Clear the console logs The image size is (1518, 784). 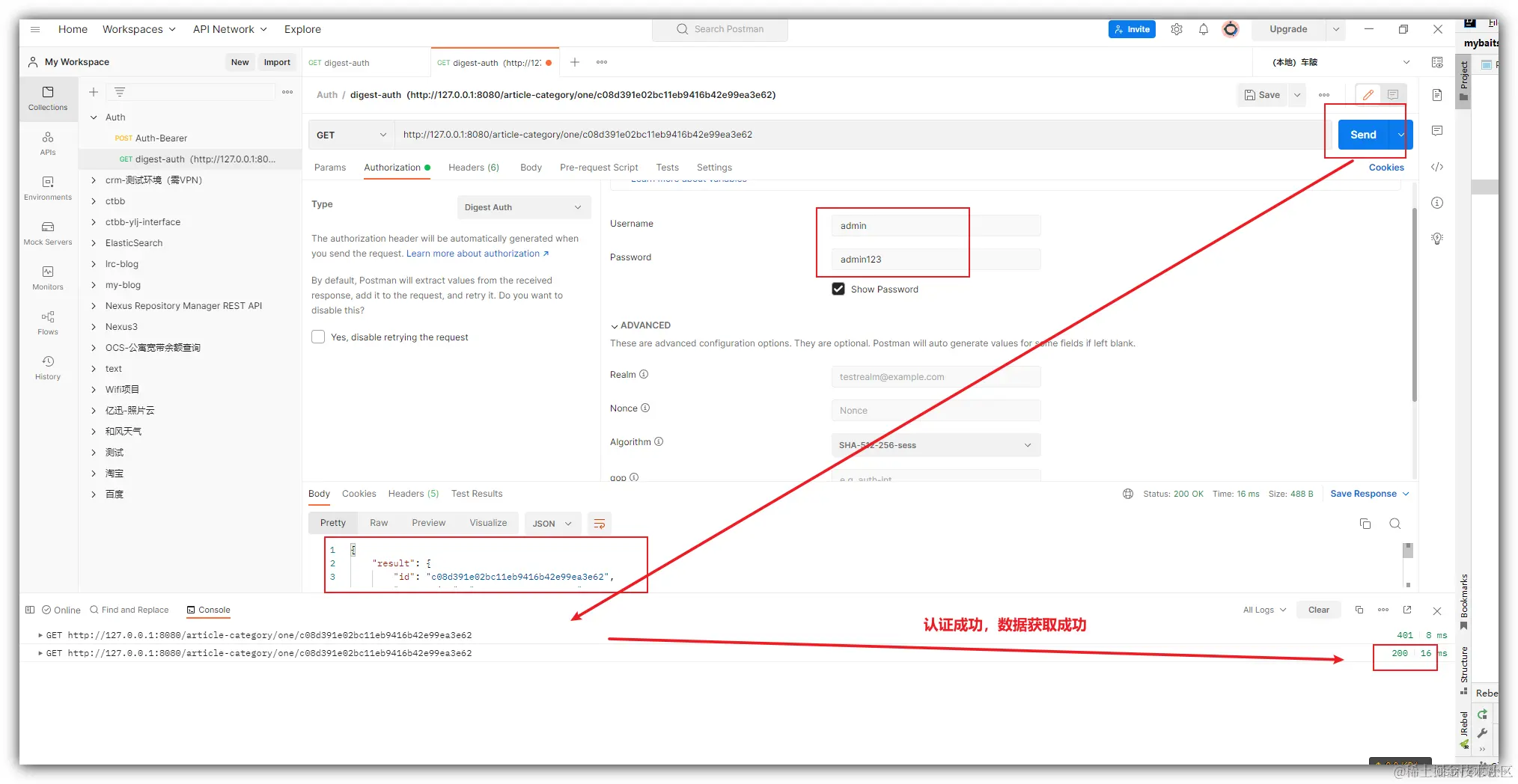pos(1319,610)
